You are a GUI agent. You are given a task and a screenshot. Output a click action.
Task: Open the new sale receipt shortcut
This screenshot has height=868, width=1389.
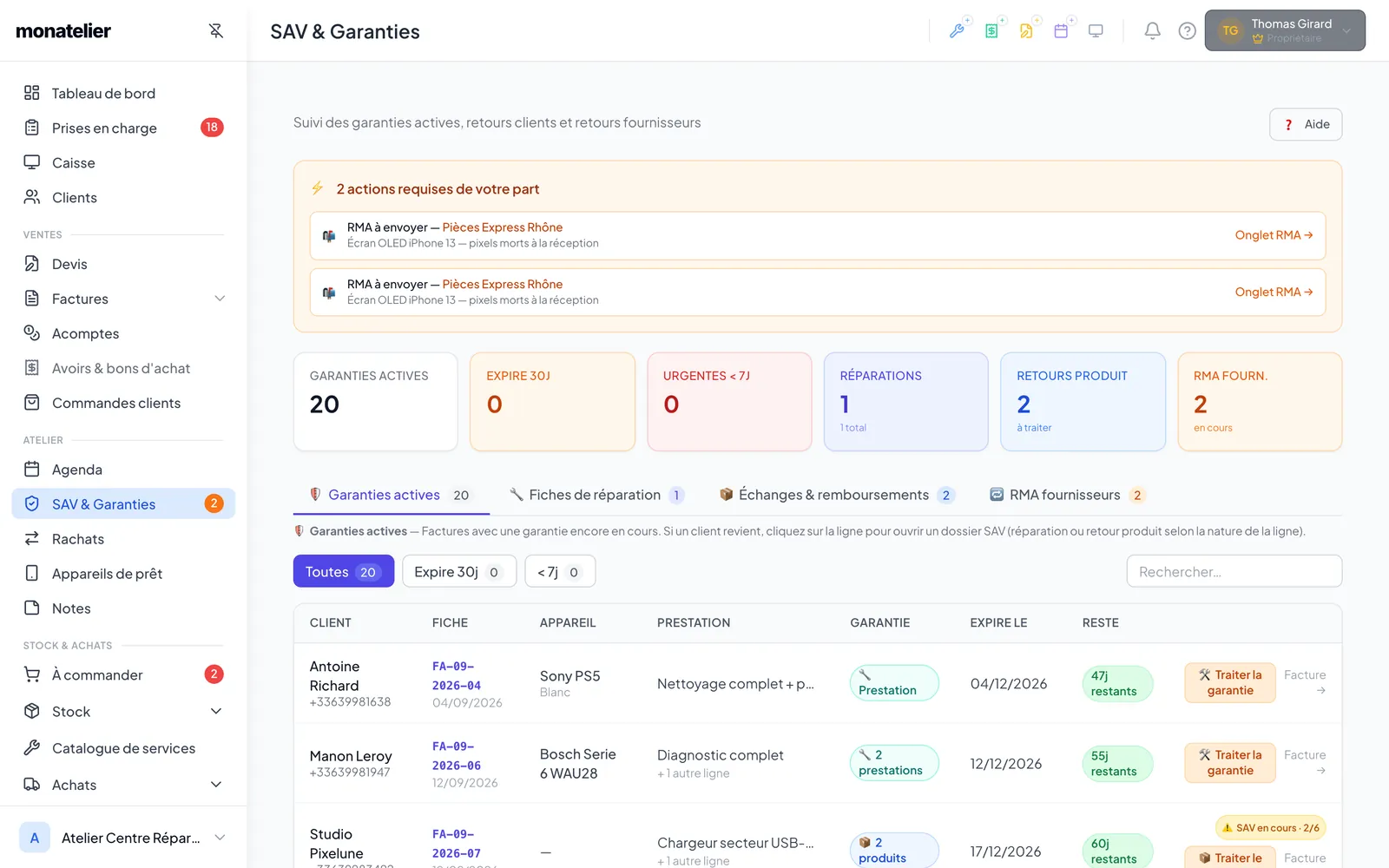coord(992,31)
